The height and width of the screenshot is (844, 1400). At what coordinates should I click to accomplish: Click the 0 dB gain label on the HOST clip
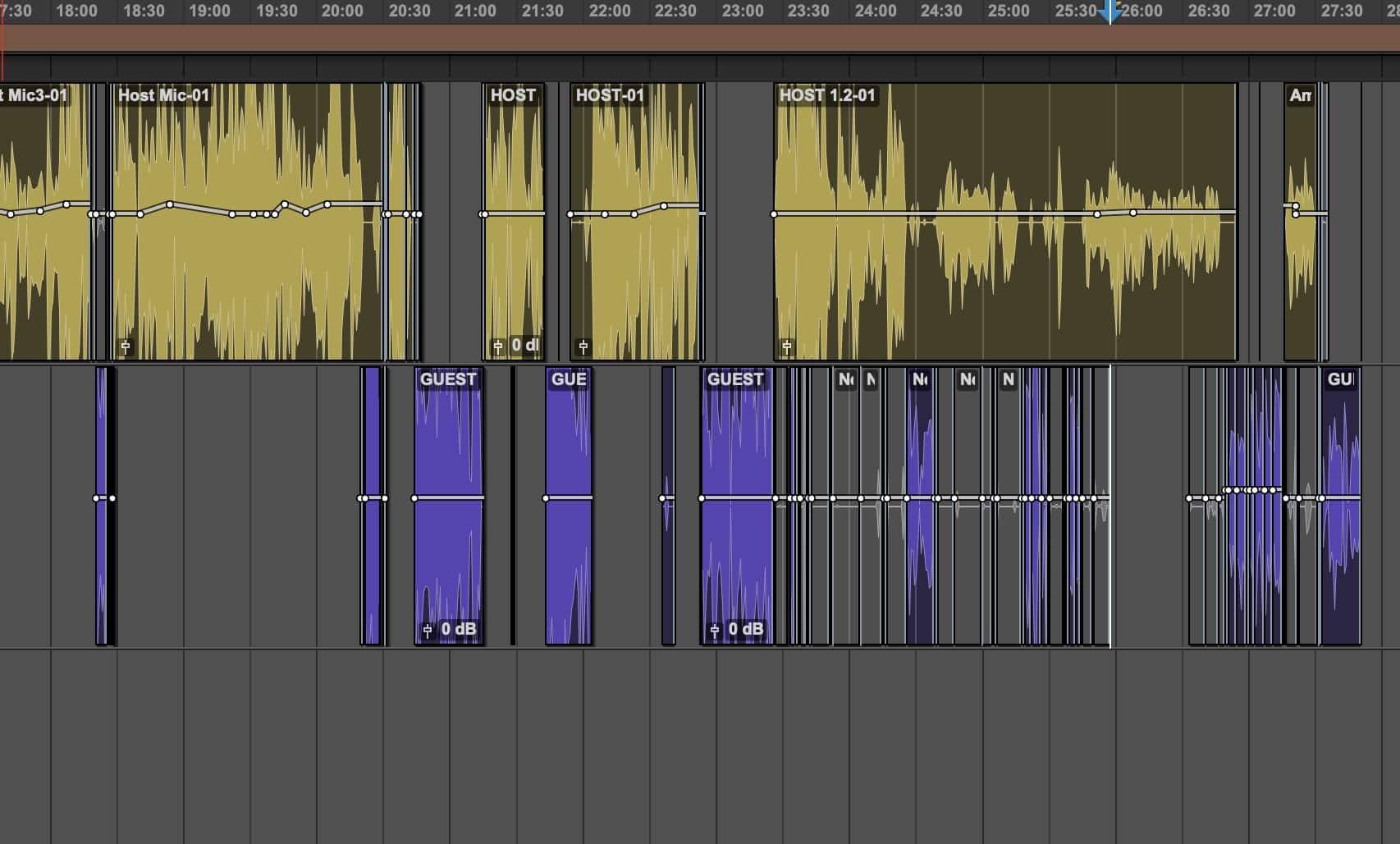[x=524, y=346]
